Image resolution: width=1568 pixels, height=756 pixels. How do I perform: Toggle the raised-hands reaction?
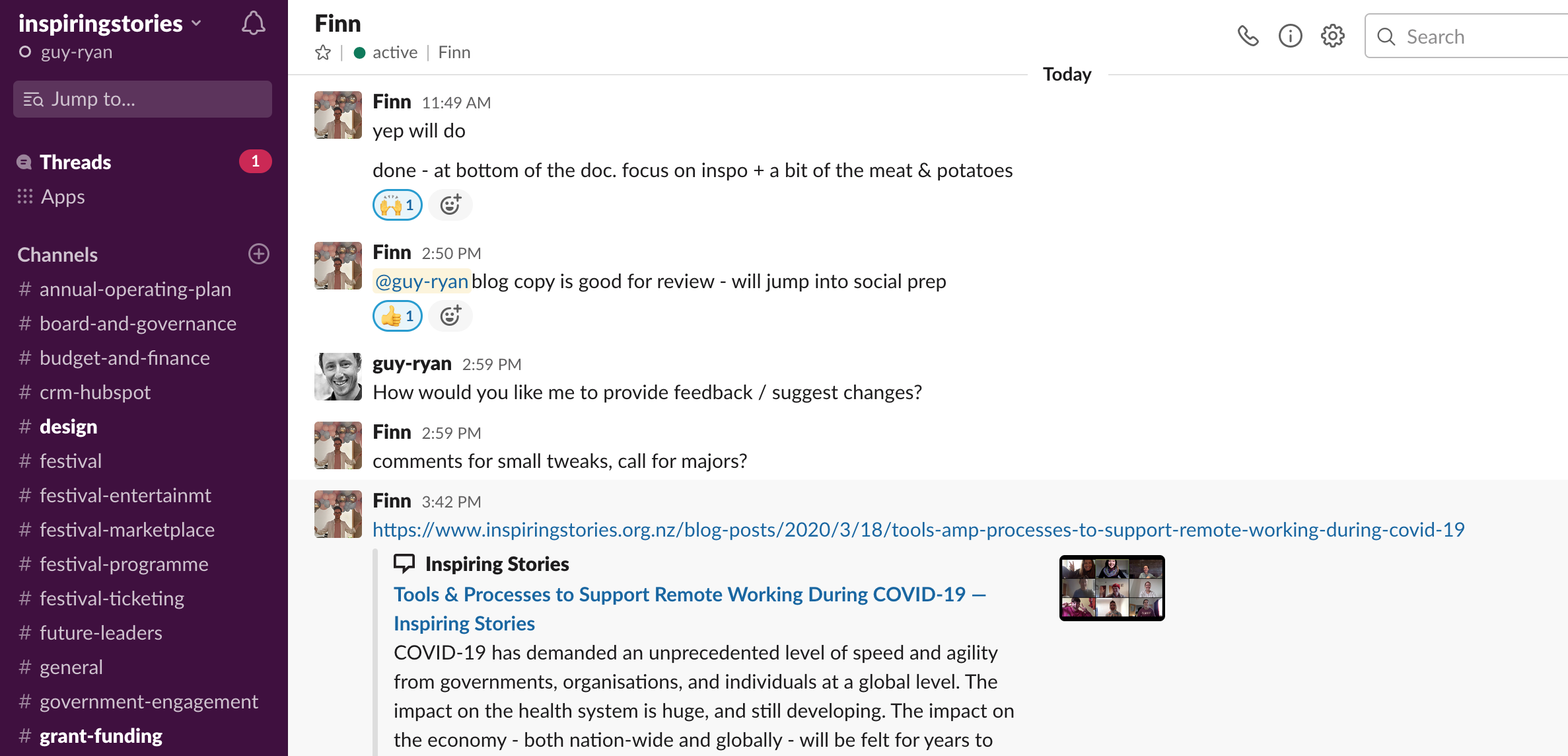[x=396, y=205]
